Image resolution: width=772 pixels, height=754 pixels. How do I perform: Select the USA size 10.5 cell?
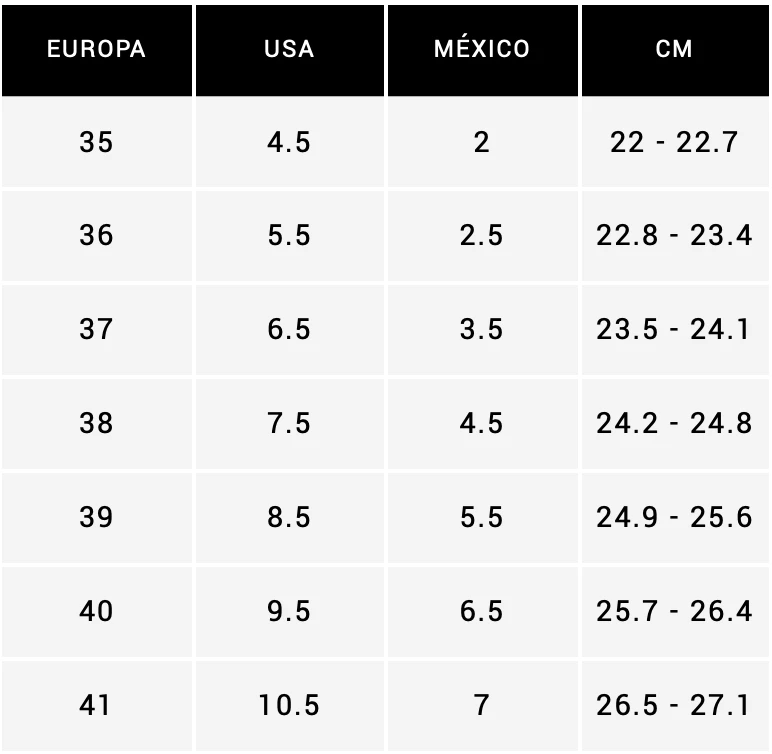tap(289, 705)
